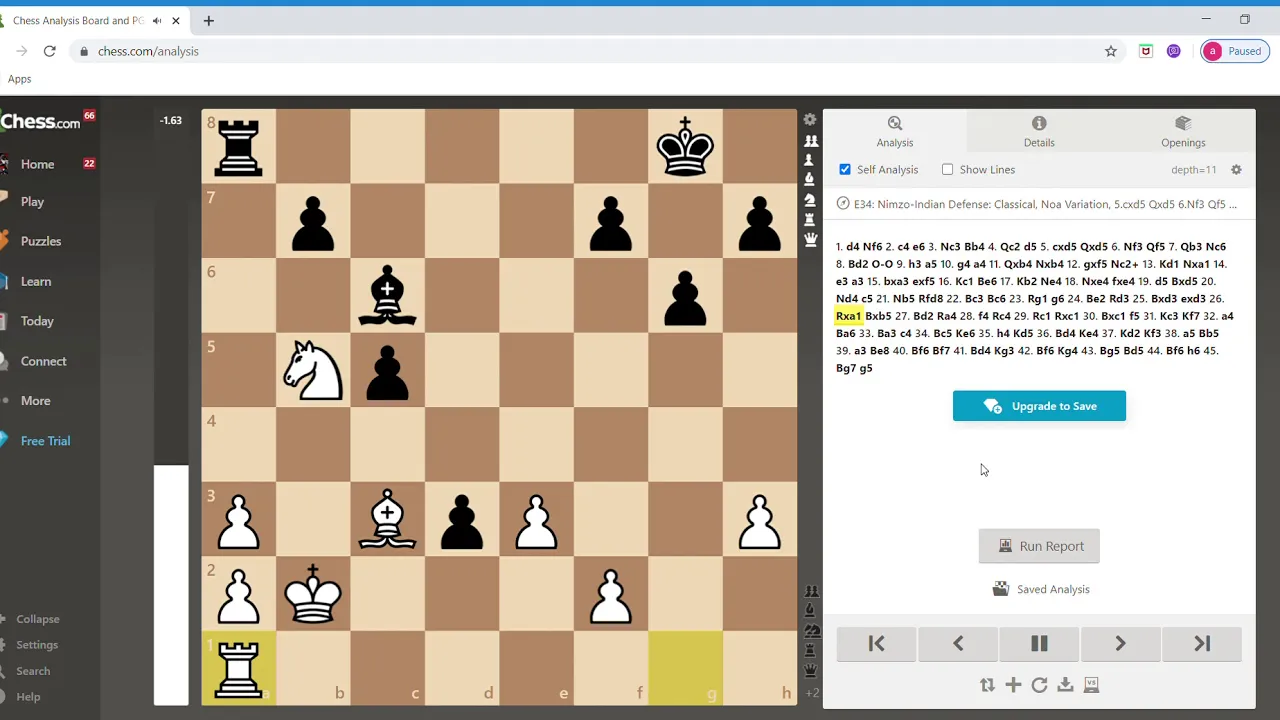Screen dimensions: 1280x720
Task: Click the tab audio speaker icon
Action: coord(157,20)
